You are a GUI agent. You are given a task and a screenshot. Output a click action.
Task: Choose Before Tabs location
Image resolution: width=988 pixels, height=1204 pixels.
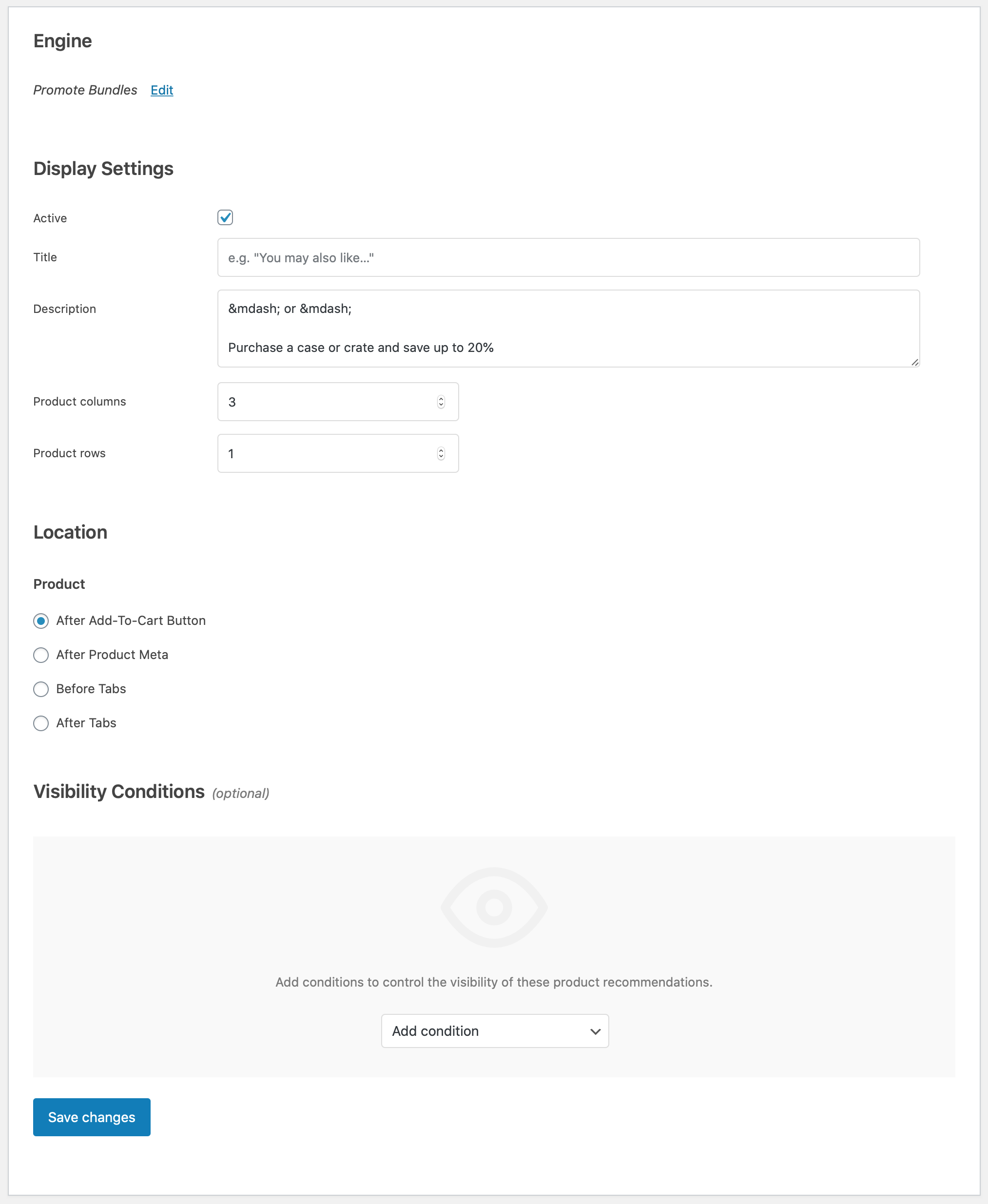point(41,689)
